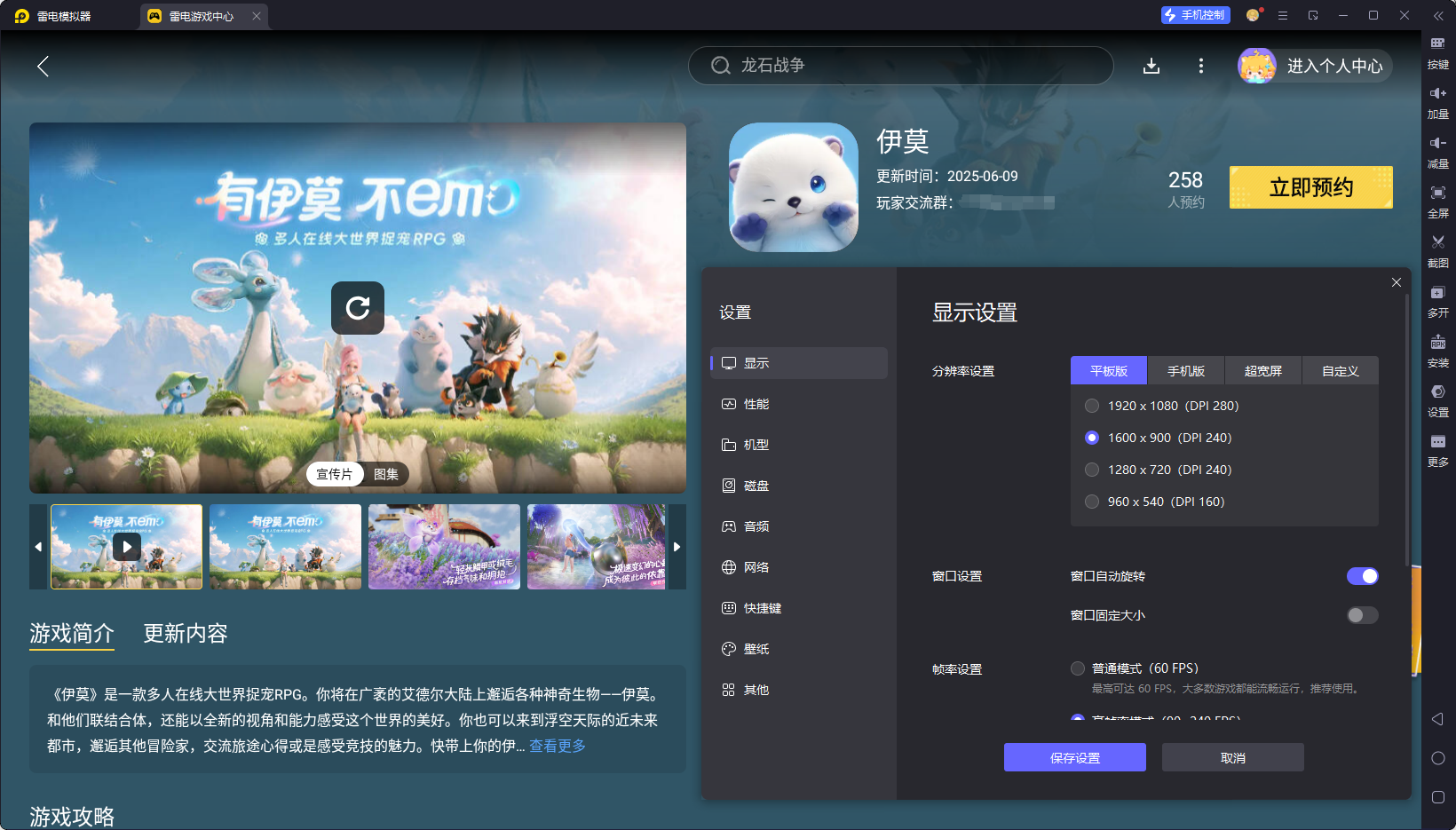Click 安装 APK install icon
Image resolution: width=1456 pixels, height=830 pixels.
pos(1438,351)
